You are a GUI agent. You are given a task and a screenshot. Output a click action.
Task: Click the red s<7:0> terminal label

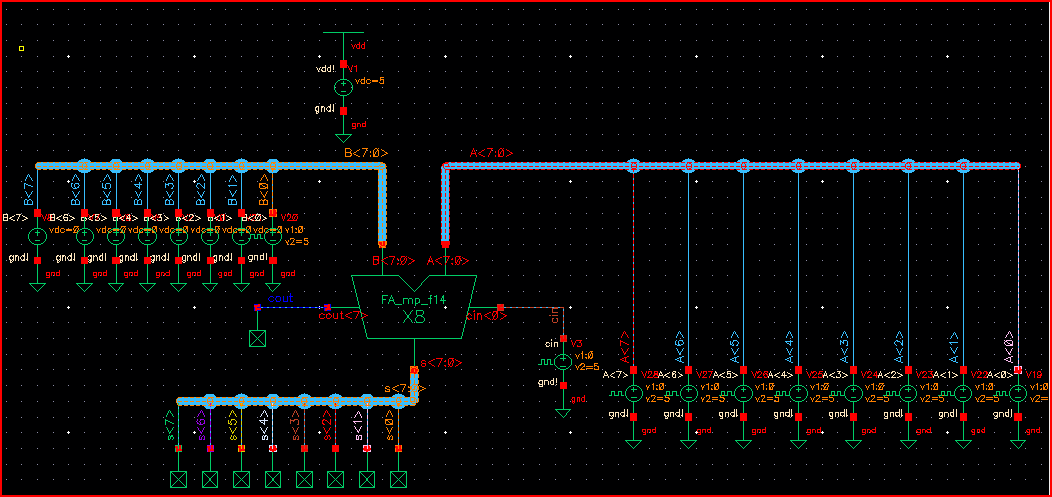pos(441,363)
